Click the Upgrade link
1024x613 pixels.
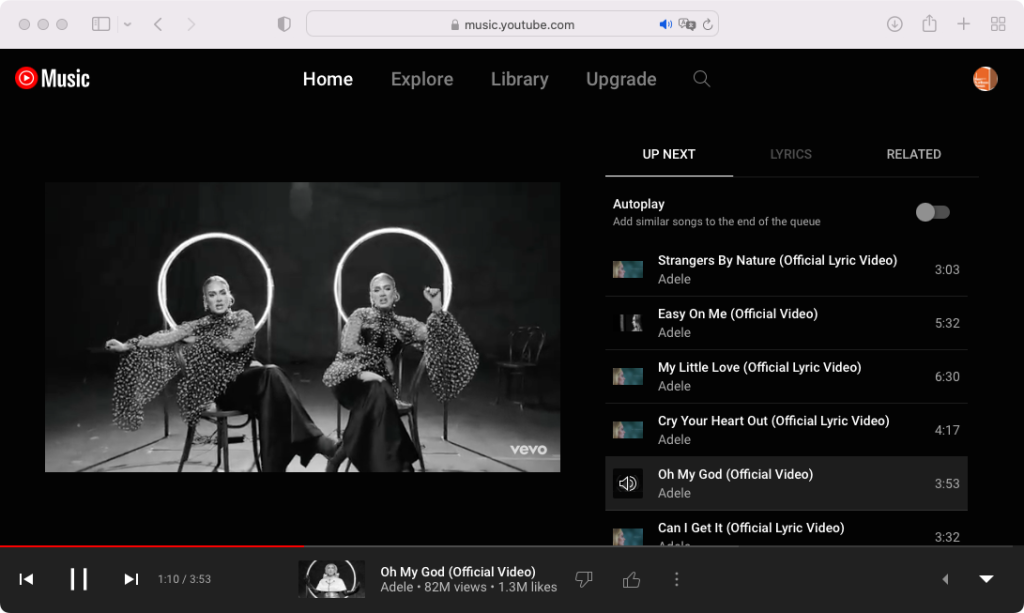tap(621, 79)
